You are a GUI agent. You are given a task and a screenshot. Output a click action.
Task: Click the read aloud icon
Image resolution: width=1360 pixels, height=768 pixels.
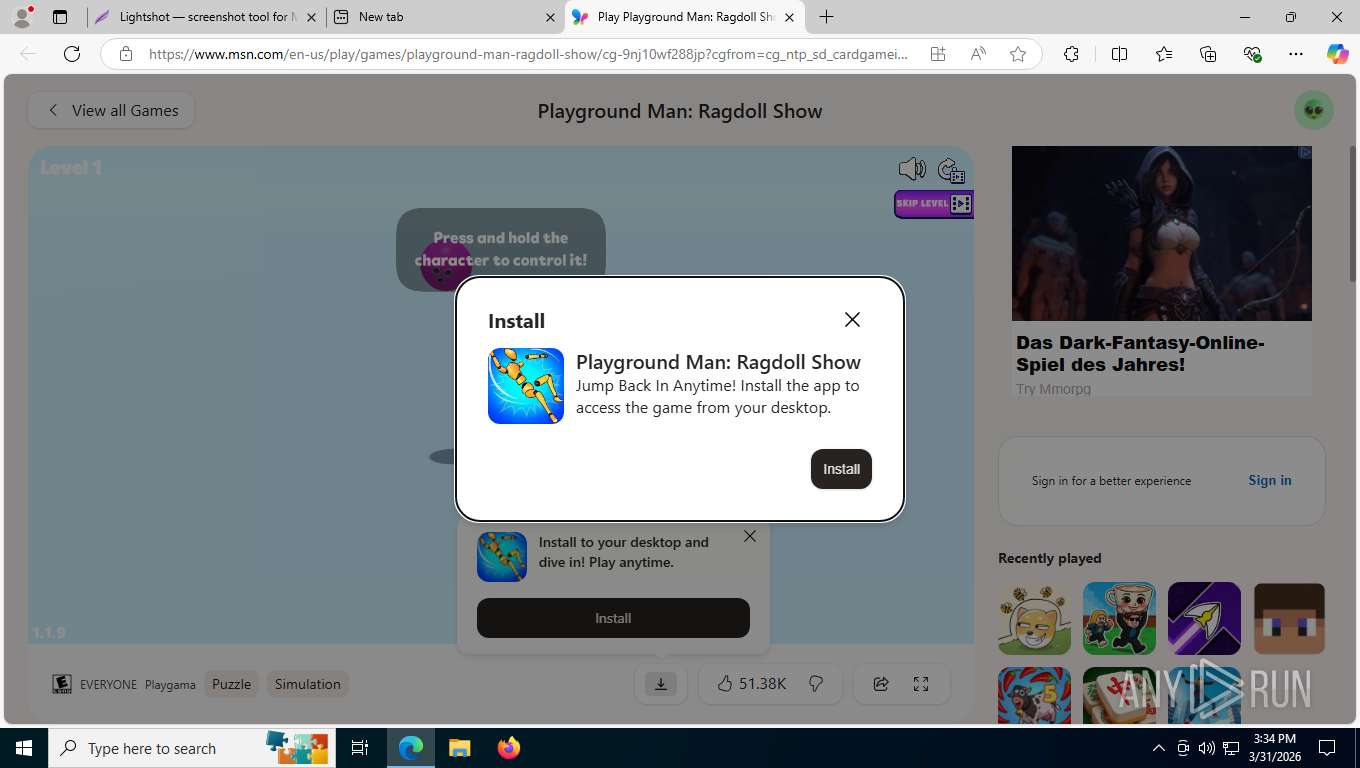pos(978,54)
